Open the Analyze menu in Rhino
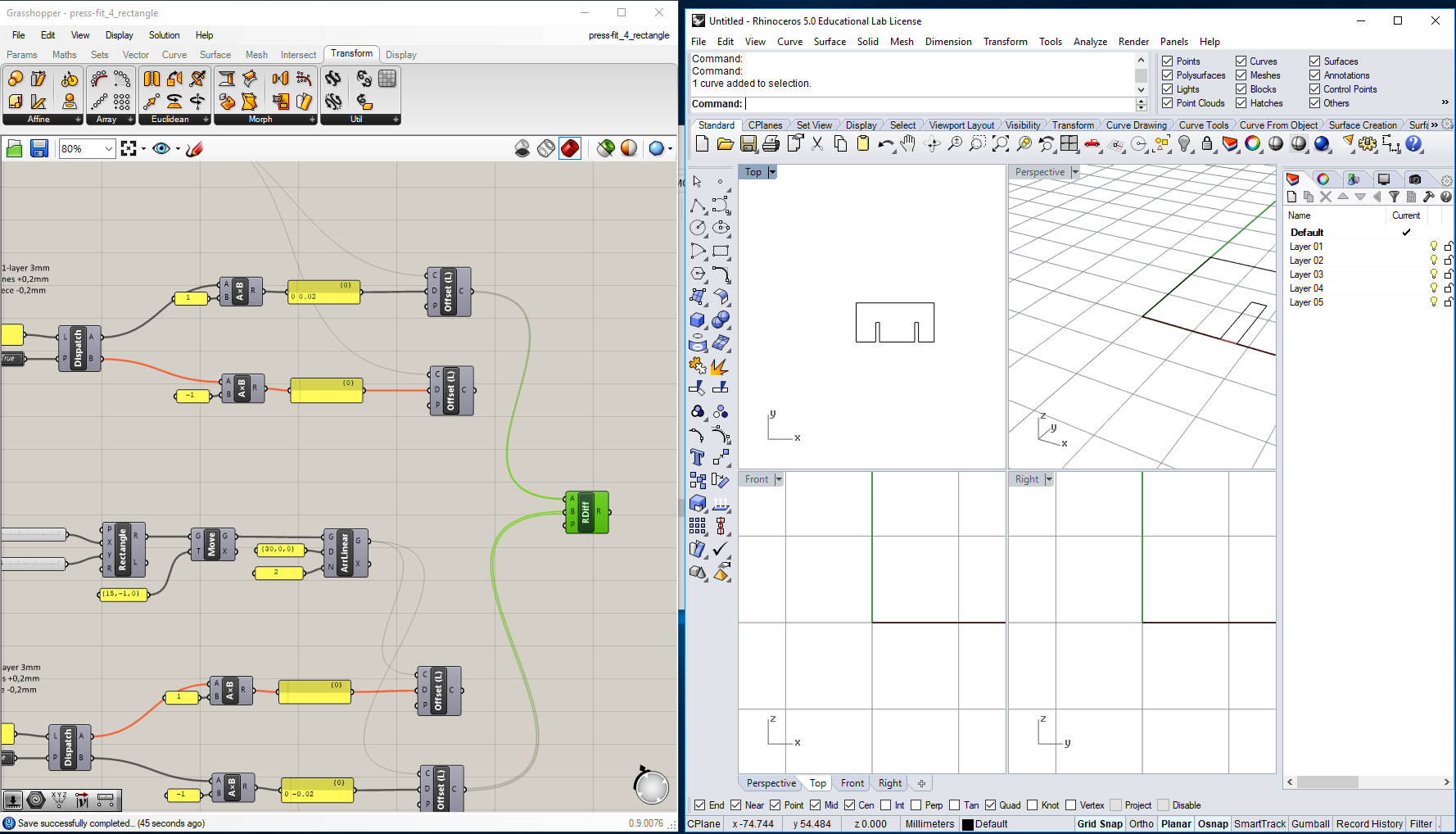 pos(1090,42)
